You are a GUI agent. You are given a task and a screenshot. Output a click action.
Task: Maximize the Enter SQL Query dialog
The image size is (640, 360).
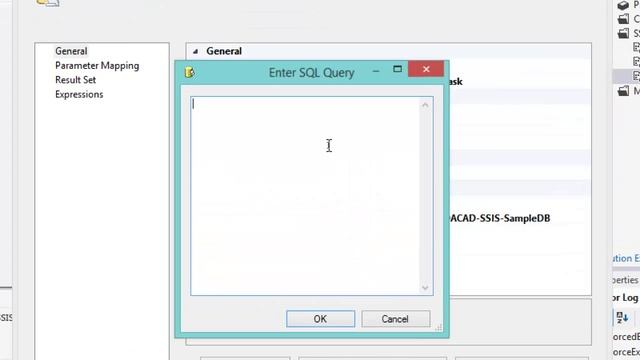point(397,69)
